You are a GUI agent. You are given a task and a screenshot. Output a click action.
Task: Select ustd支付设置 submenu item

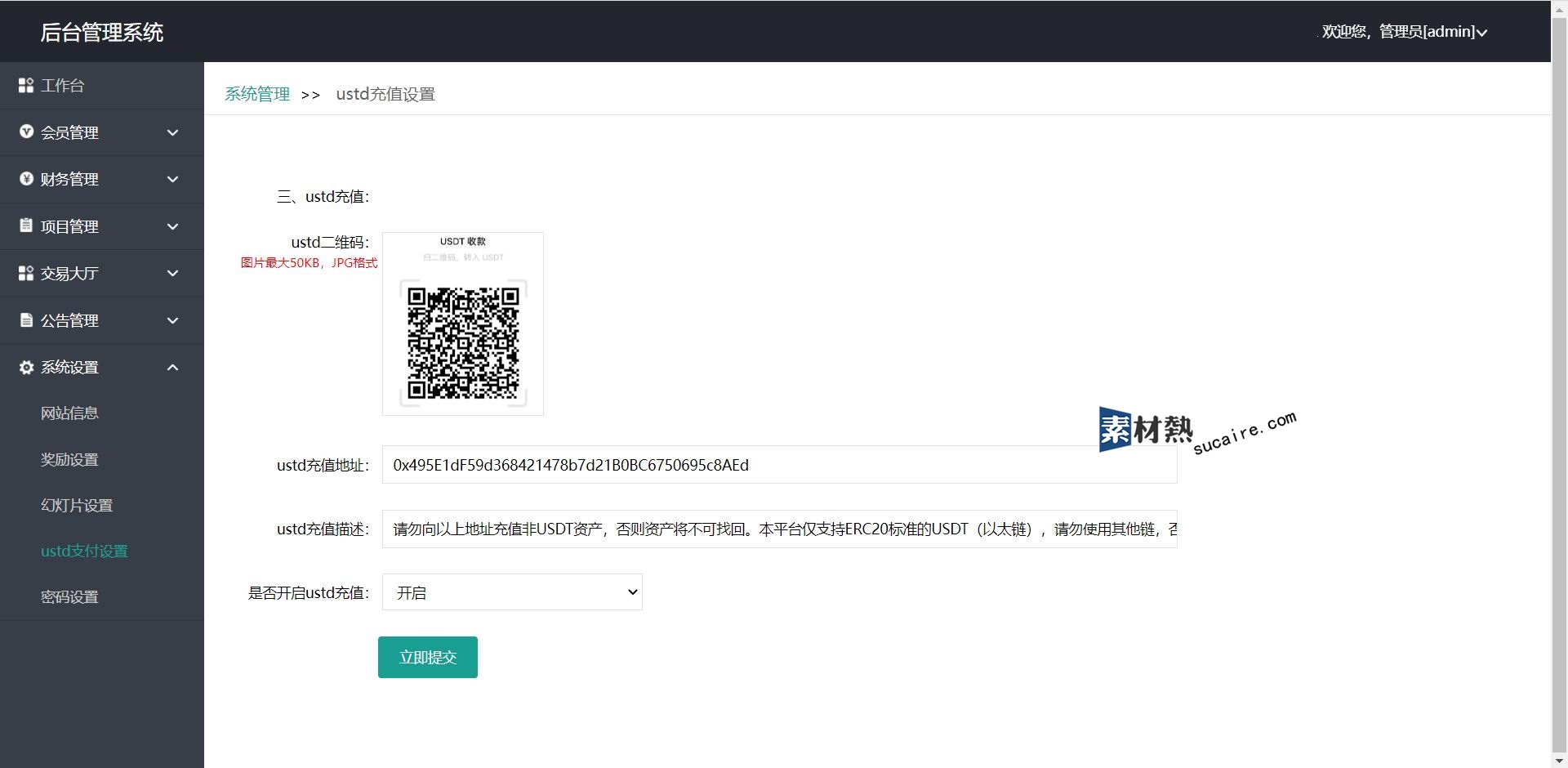tap(84, 551)
